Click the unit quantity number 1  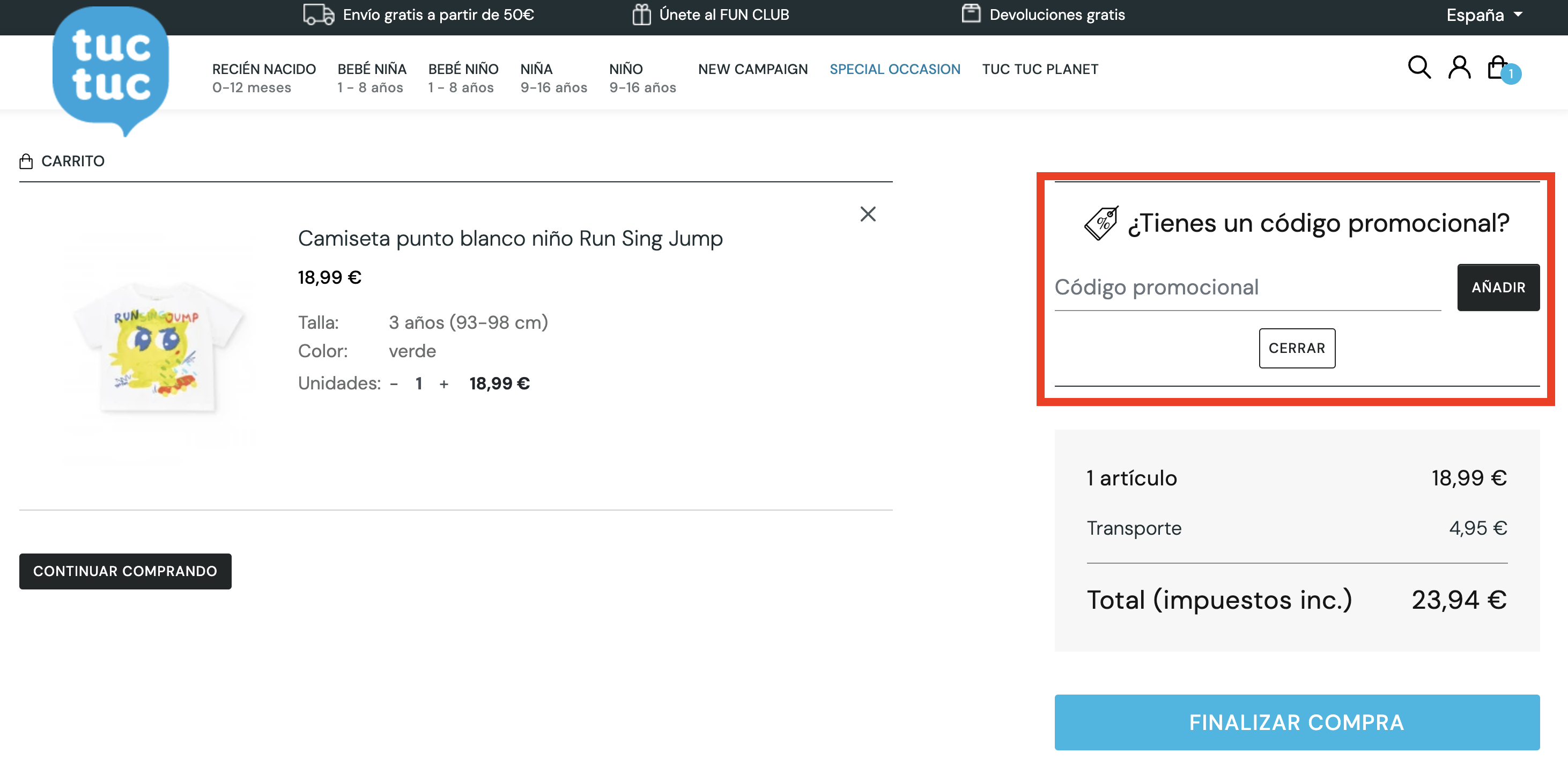[x=419, y=383]
